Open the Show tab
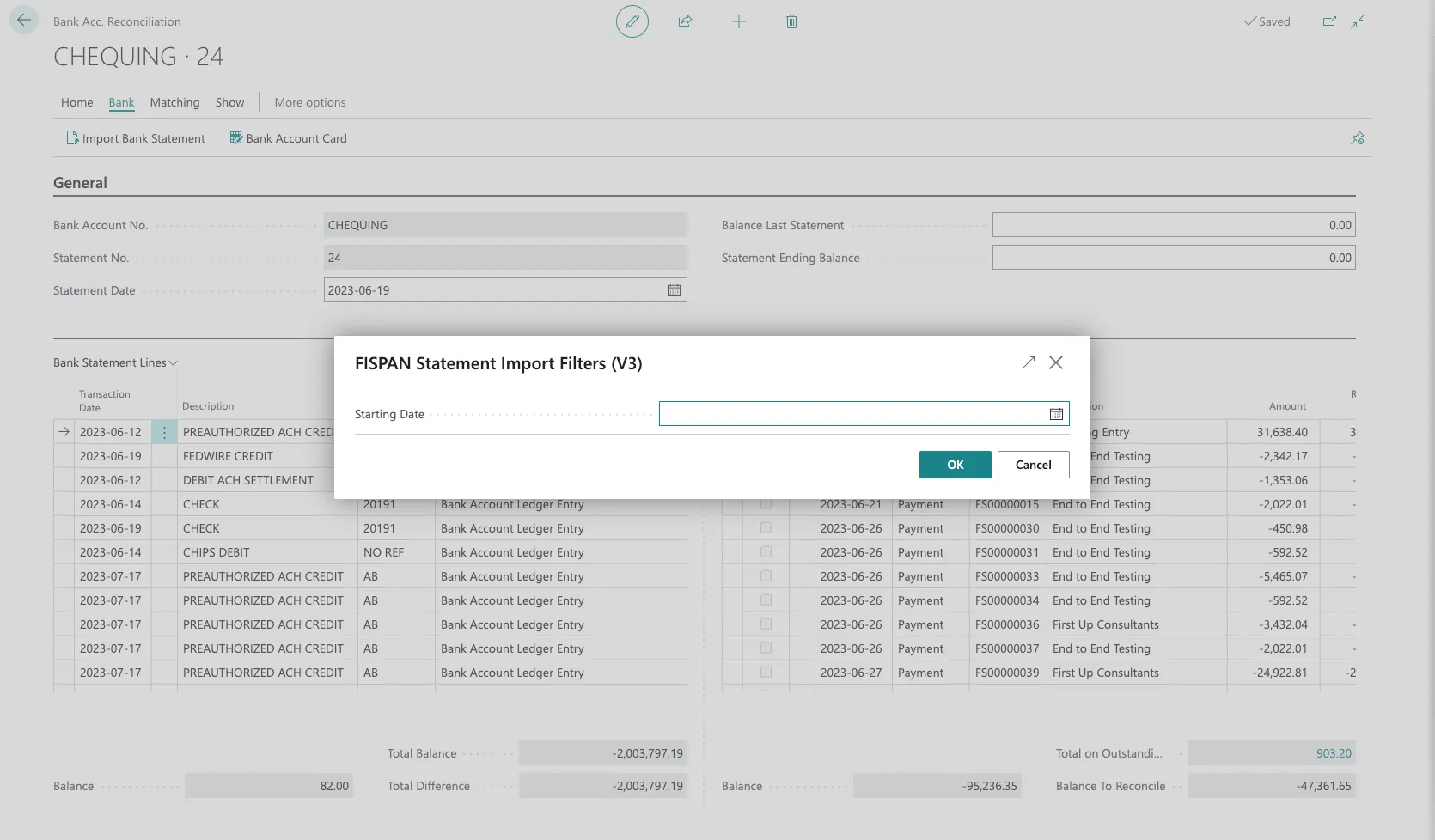Screen dimensions: 1435x840 [x=229, y=102]
